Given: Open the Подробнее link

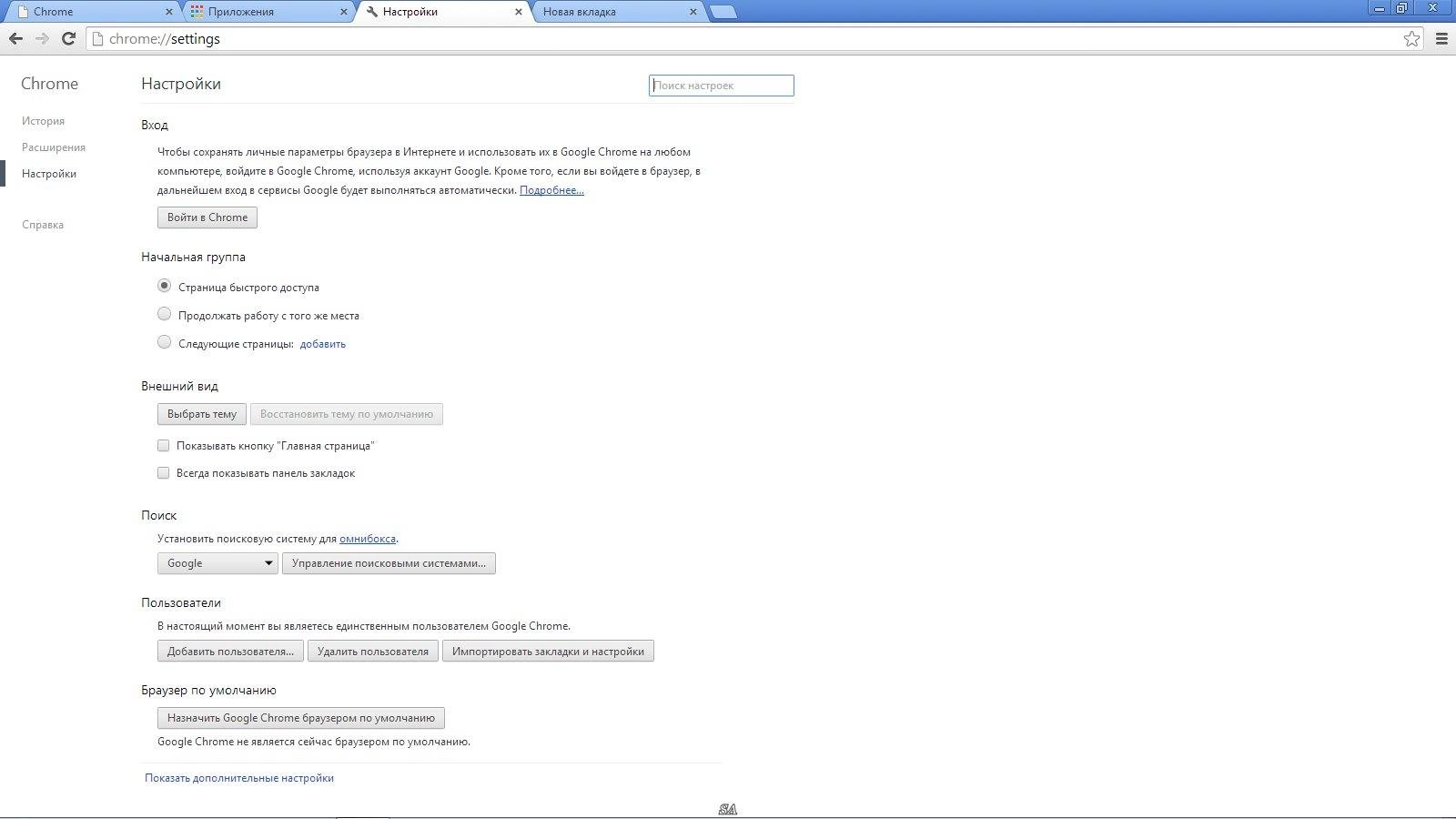Looking at the screenshot, I should (x=551, y=190).
